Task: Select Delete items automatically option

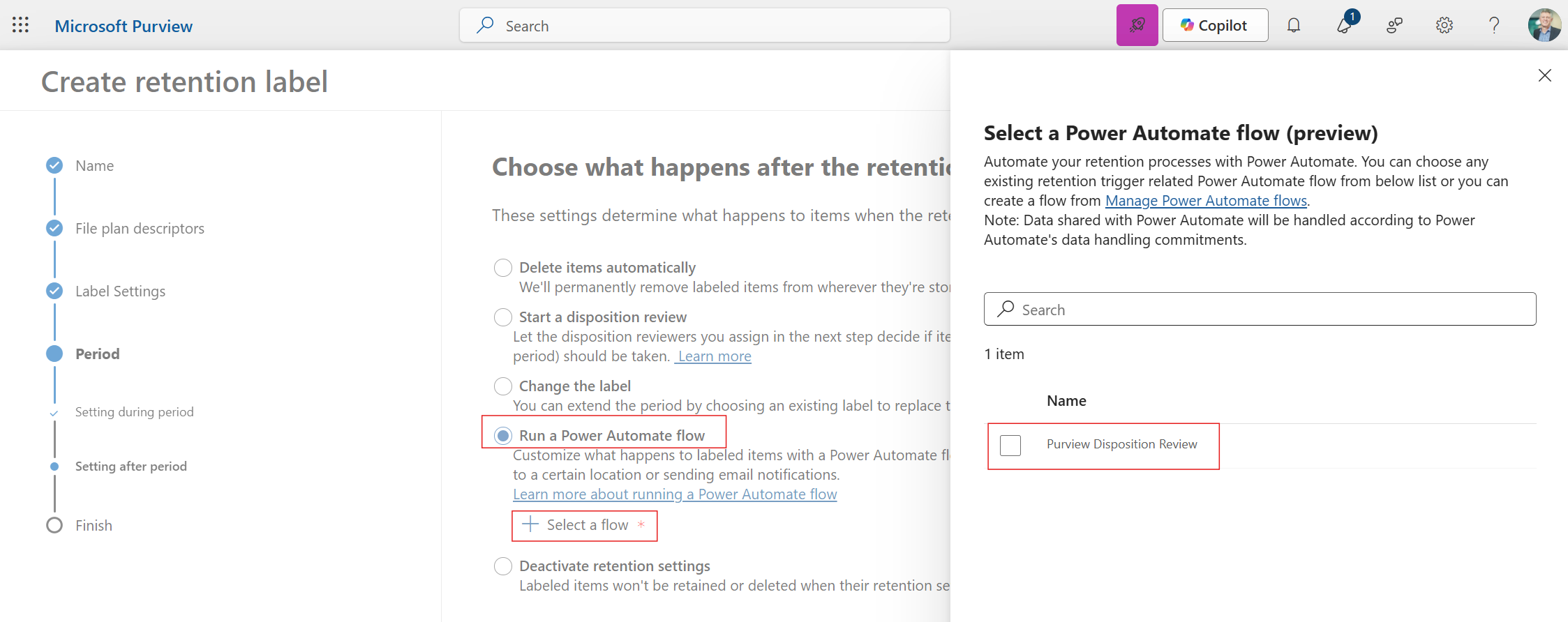Action: click(x=503, y=268)
